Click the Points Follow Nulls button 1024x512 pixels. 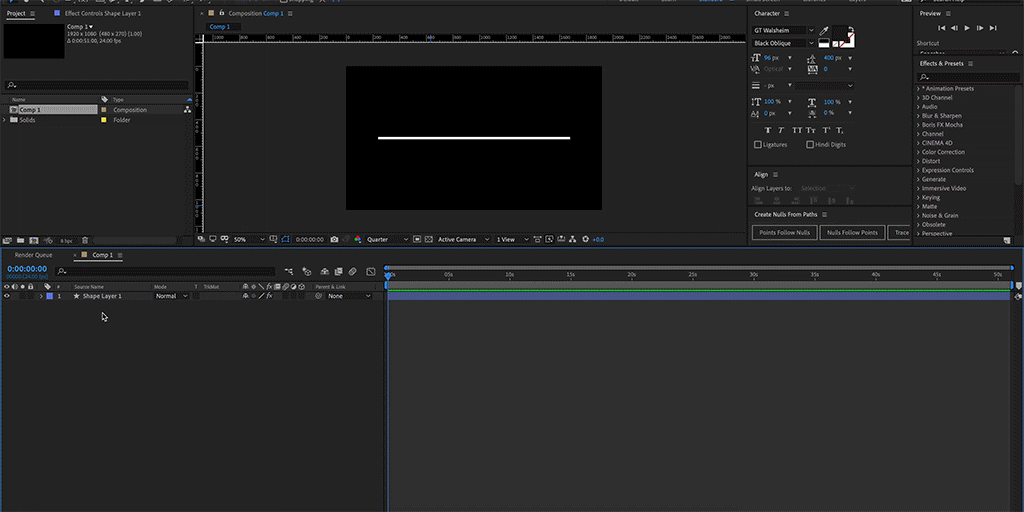(x=784, y=232)
